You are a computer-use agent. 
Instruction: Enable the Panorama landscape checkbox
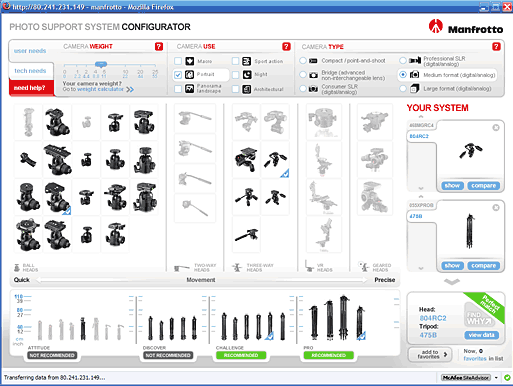[178, 89]
